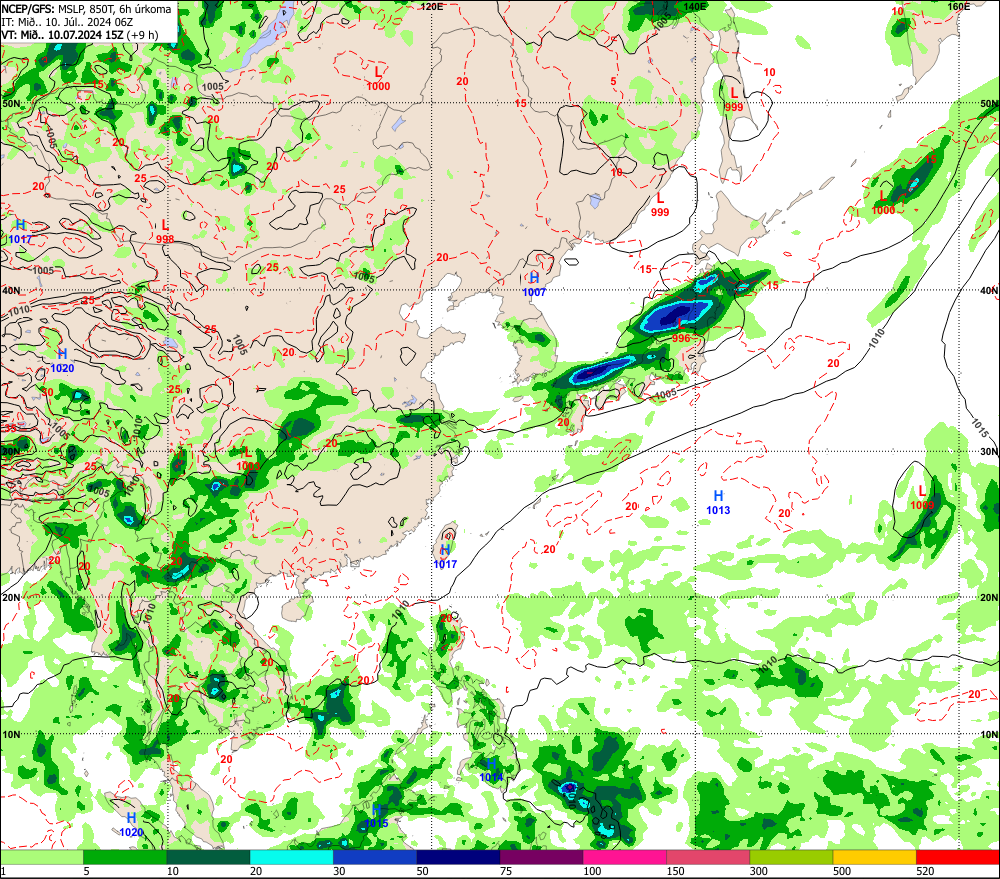1000x879 pixels.
Task: Click the high pressure '1007' label over Korea
Action: 534,292
